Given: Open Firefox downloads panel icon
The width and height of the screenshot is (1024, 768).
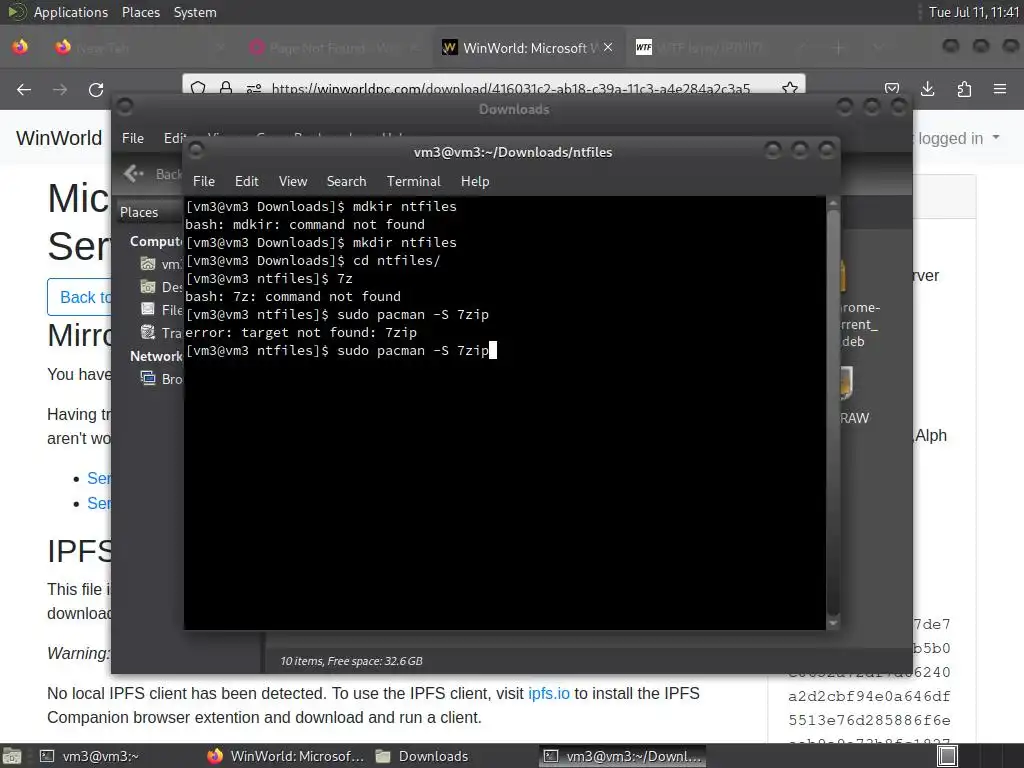Looking at the screenshot, I should pyautogui.click(x=927, y=89).
